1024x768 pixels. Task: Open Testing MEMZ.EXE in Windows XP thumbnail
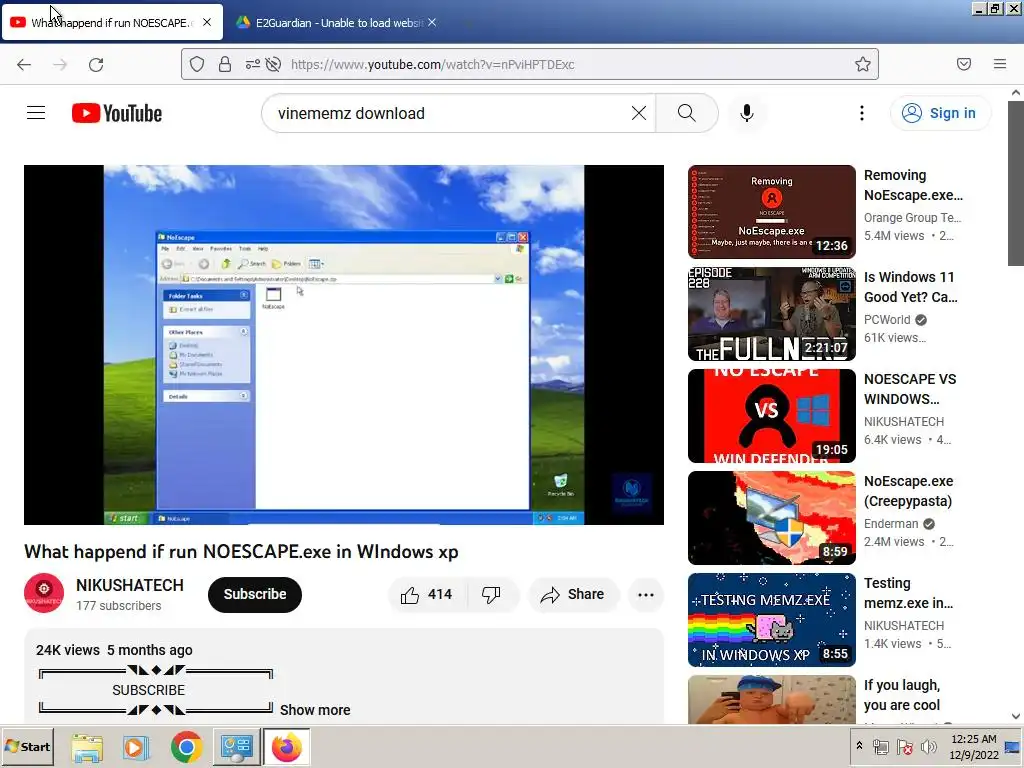click(x=771, y=620)
